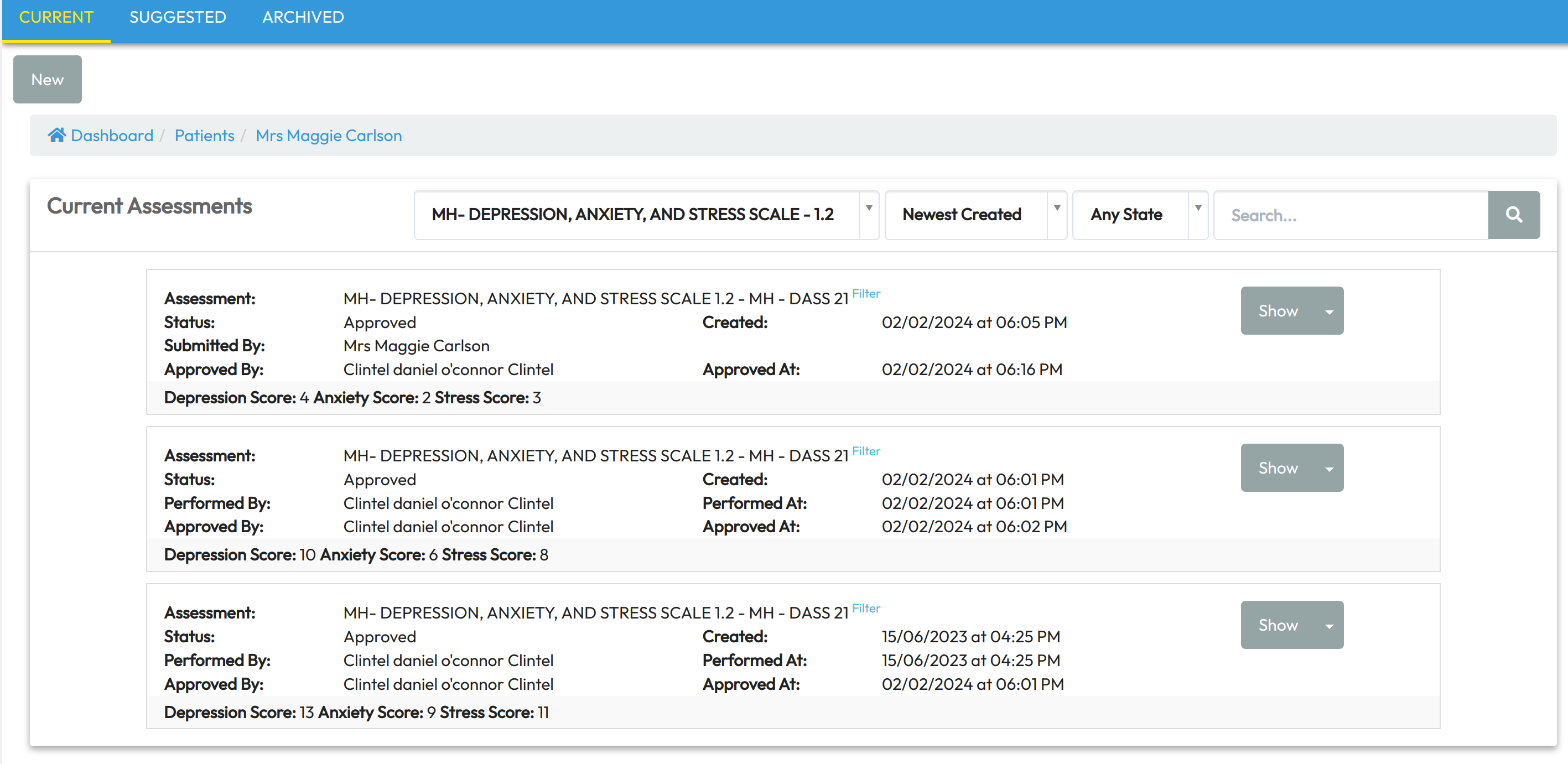Expand caret beside second Show button

[x=1329, y=468]
